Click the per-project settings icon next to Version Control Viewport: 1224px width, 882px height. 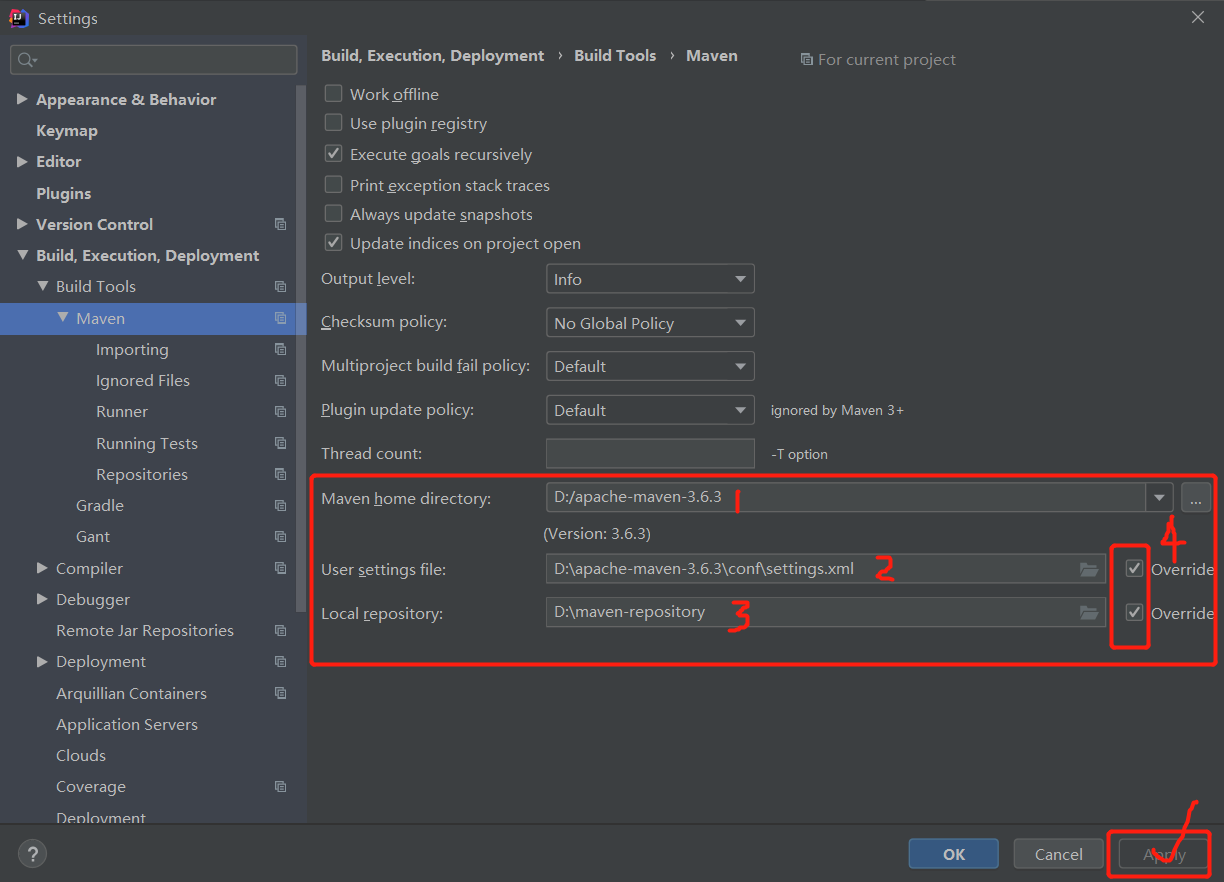click(280, 224)
